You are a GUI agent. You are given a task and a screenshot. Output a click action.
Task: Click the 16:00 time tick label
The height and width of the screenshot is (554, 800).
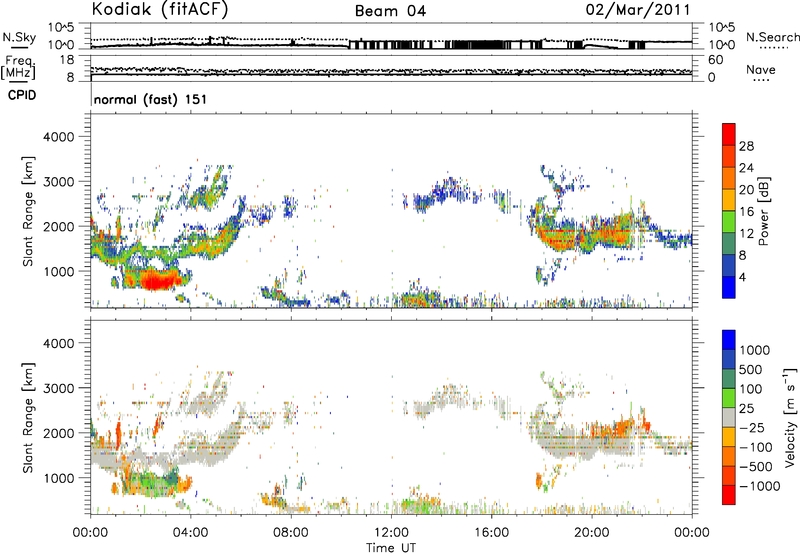tap(491, 533)
